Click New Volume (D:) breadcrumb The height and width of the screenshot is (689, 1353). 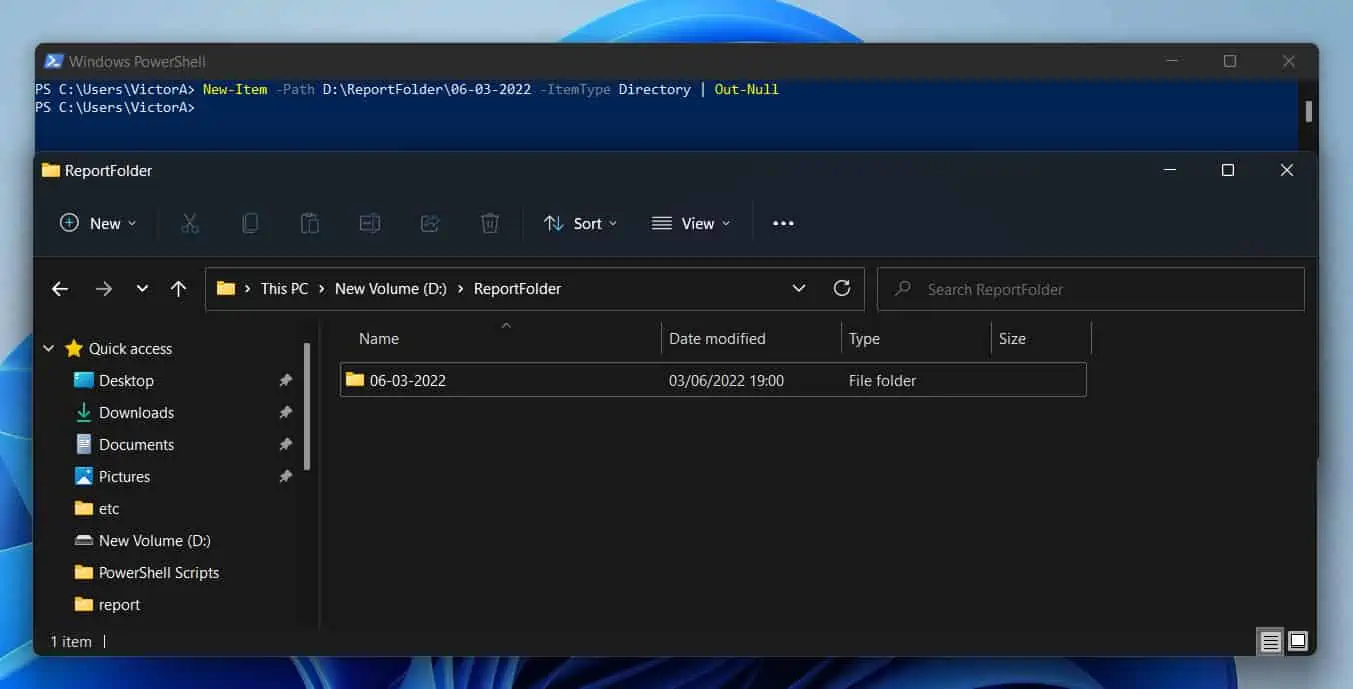tap(391, 288)
